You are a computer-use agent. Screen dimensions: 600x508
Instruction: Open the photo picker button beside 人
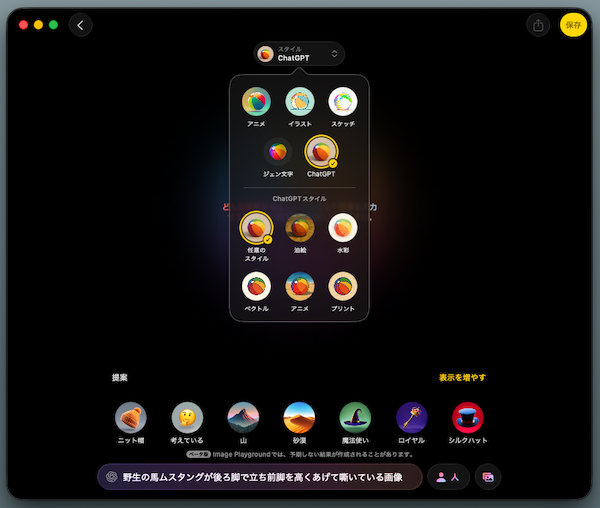coord(488,477)
